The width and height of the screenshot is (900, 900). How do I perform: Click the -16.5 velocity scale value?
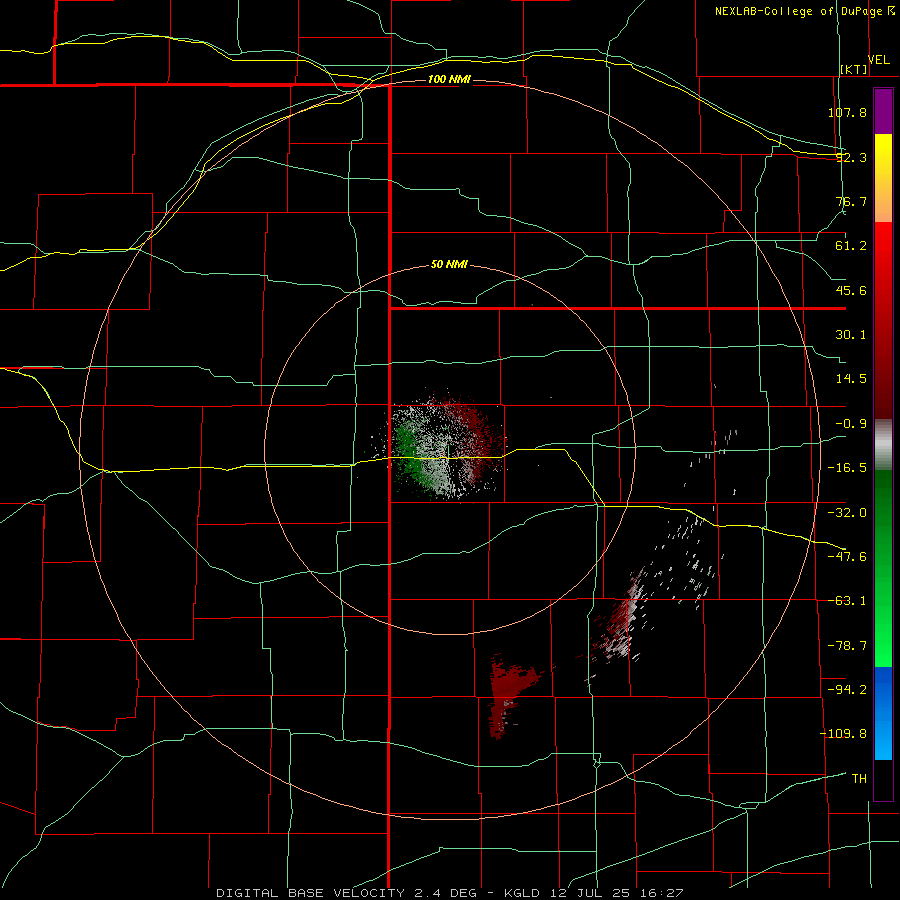click(847, 468)
